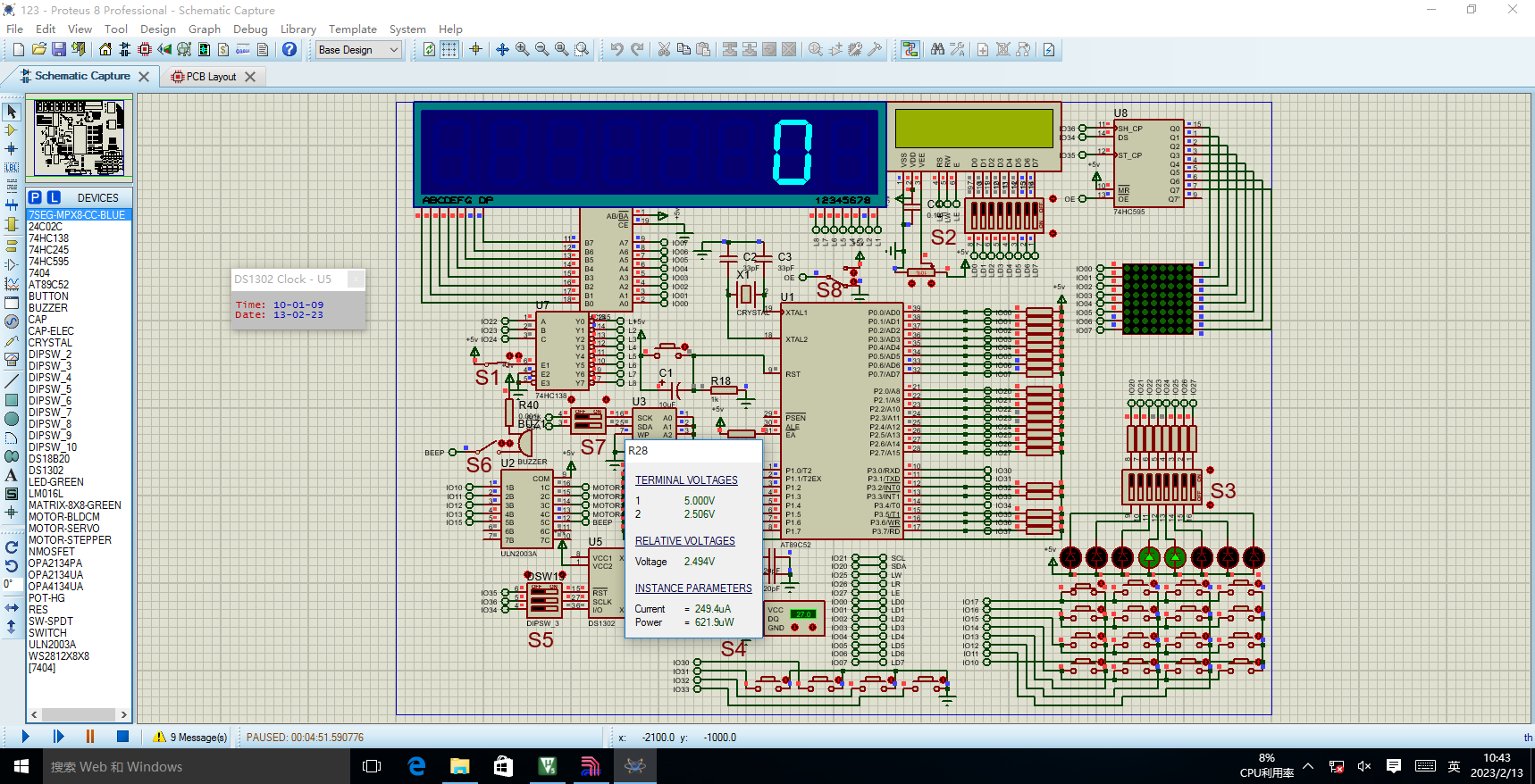
Task: Paste from clipboard icon
Action: (x=703, y=50)
